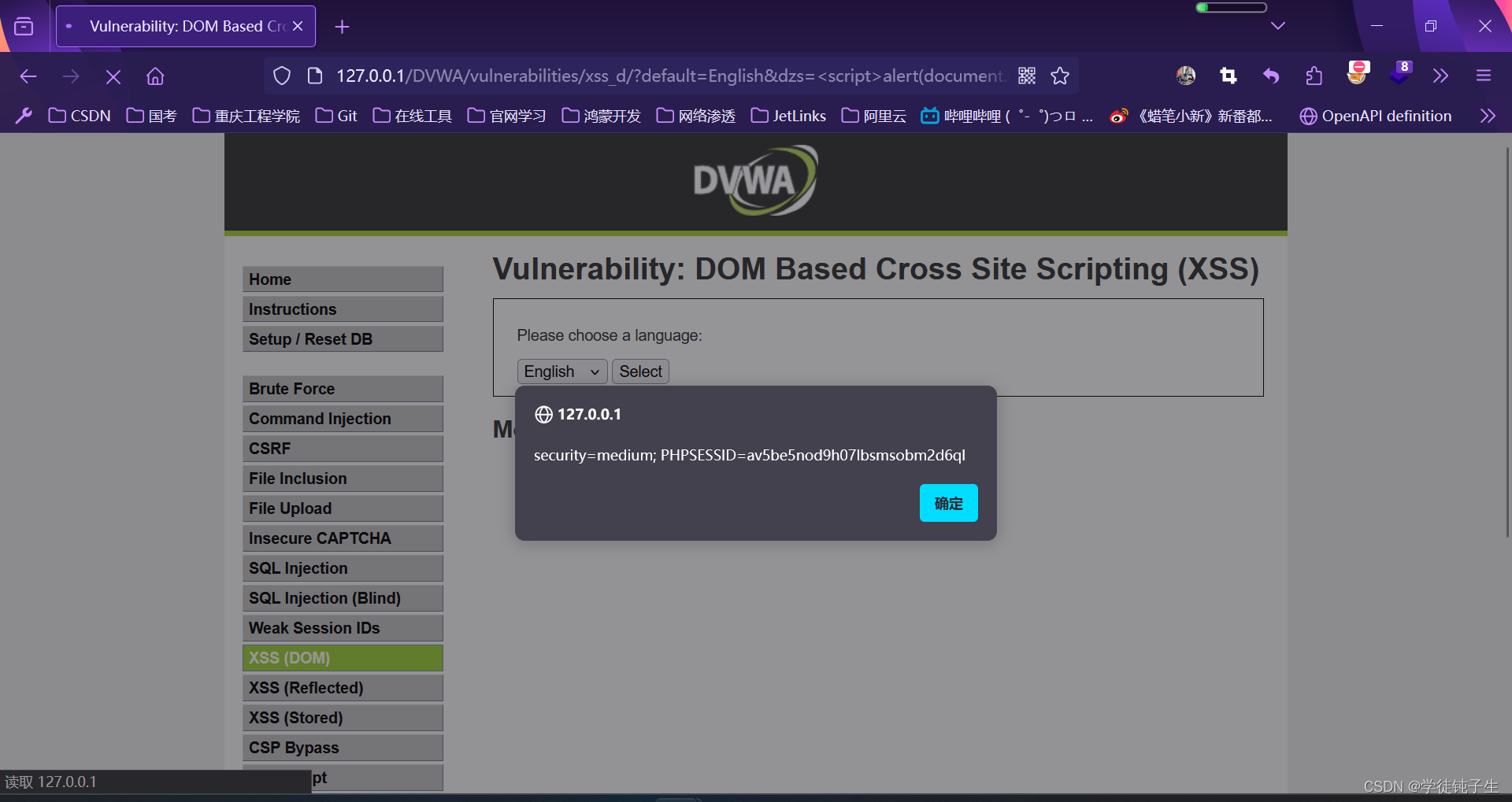1512x802 pixels.
Task: Open the 阿里云 bookmark folder
Action: [874, 116]
